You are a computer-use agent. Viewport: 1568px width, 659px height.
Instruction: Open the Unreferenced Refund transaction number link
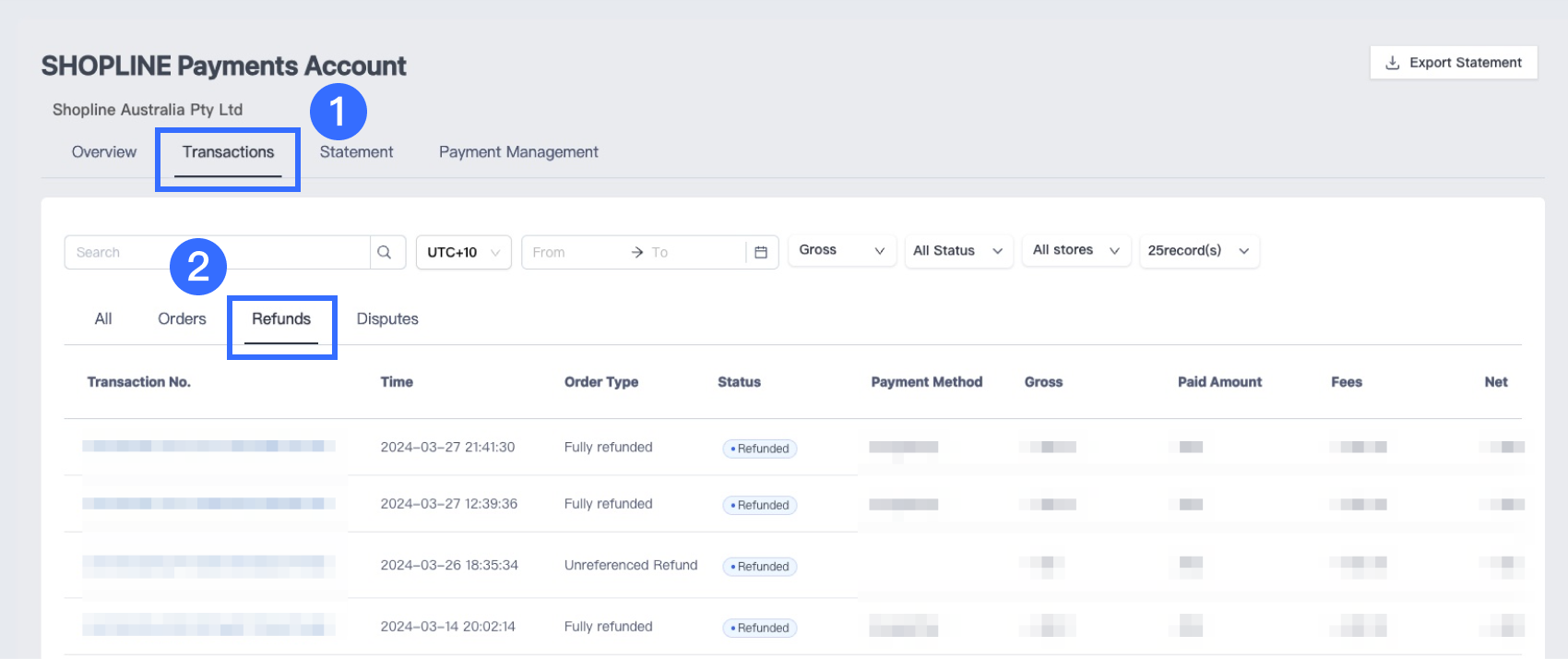208,565
